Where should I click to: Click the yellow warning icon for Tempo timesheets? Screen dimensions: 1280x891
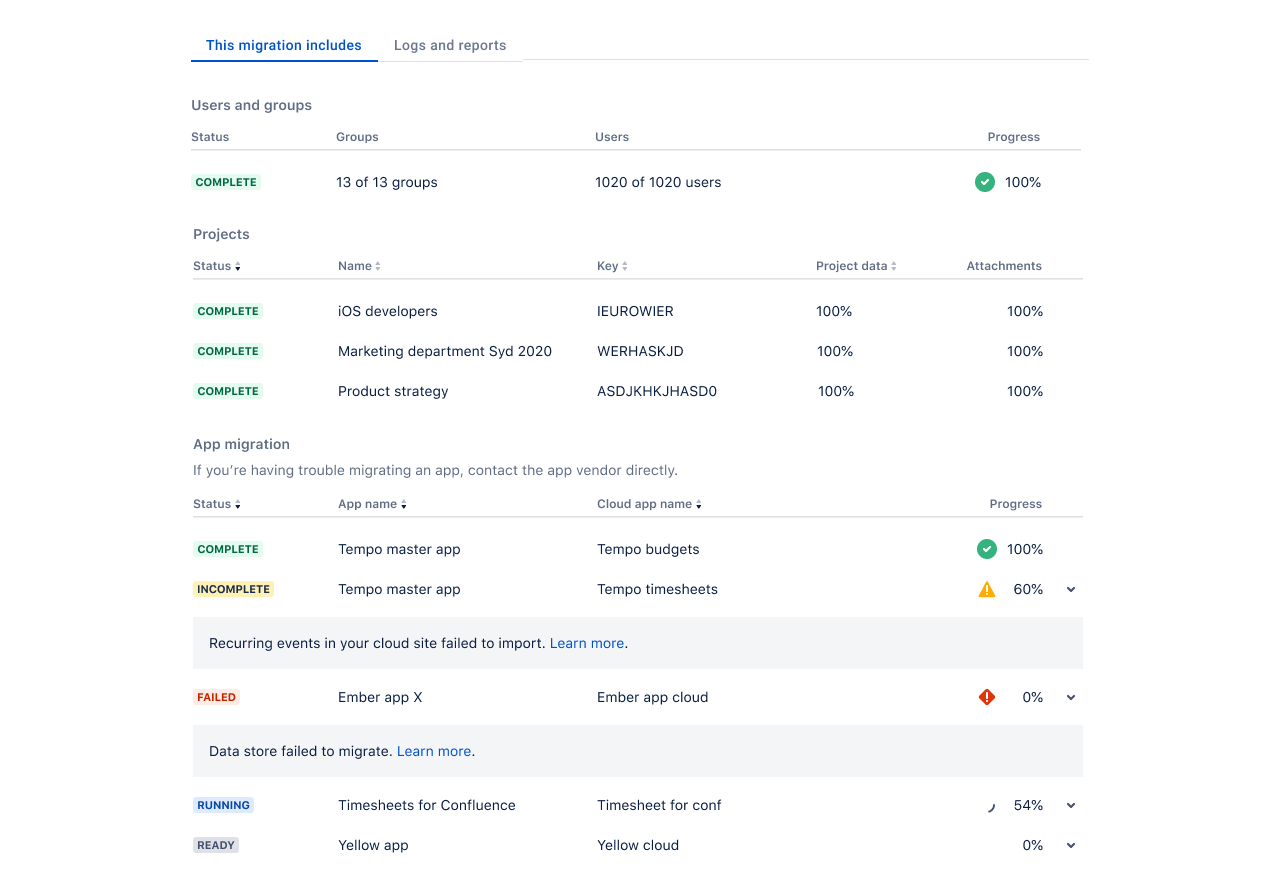tap(987, 590)
